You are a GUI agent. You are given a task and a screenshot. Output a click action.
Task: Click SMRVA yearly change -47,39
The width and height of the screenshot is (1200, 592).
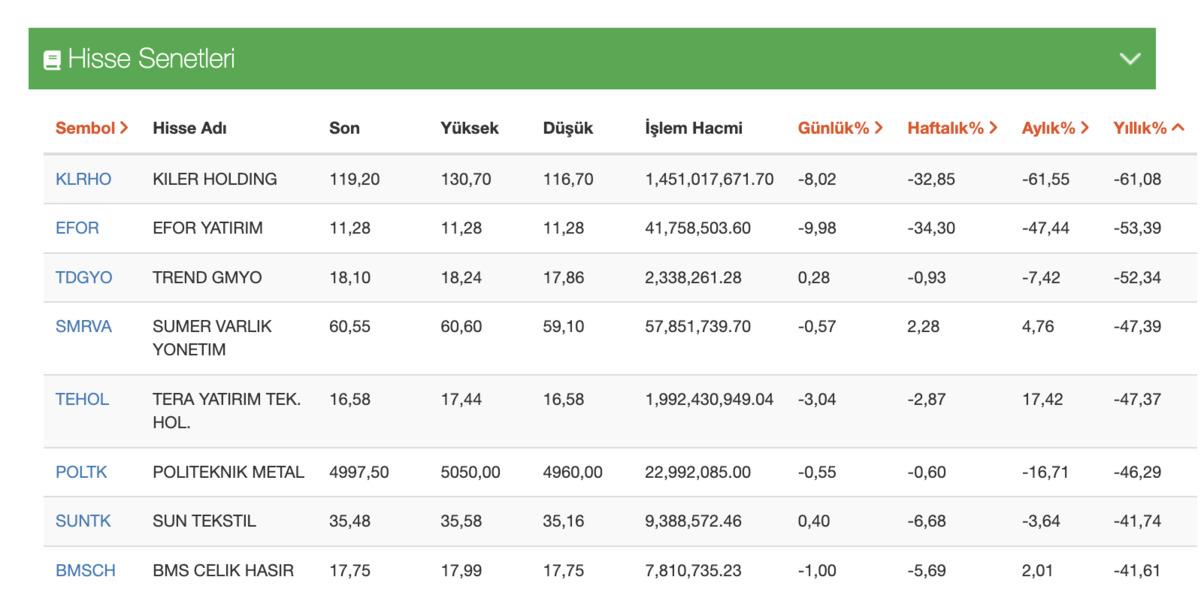click(x=1137, y=326)
